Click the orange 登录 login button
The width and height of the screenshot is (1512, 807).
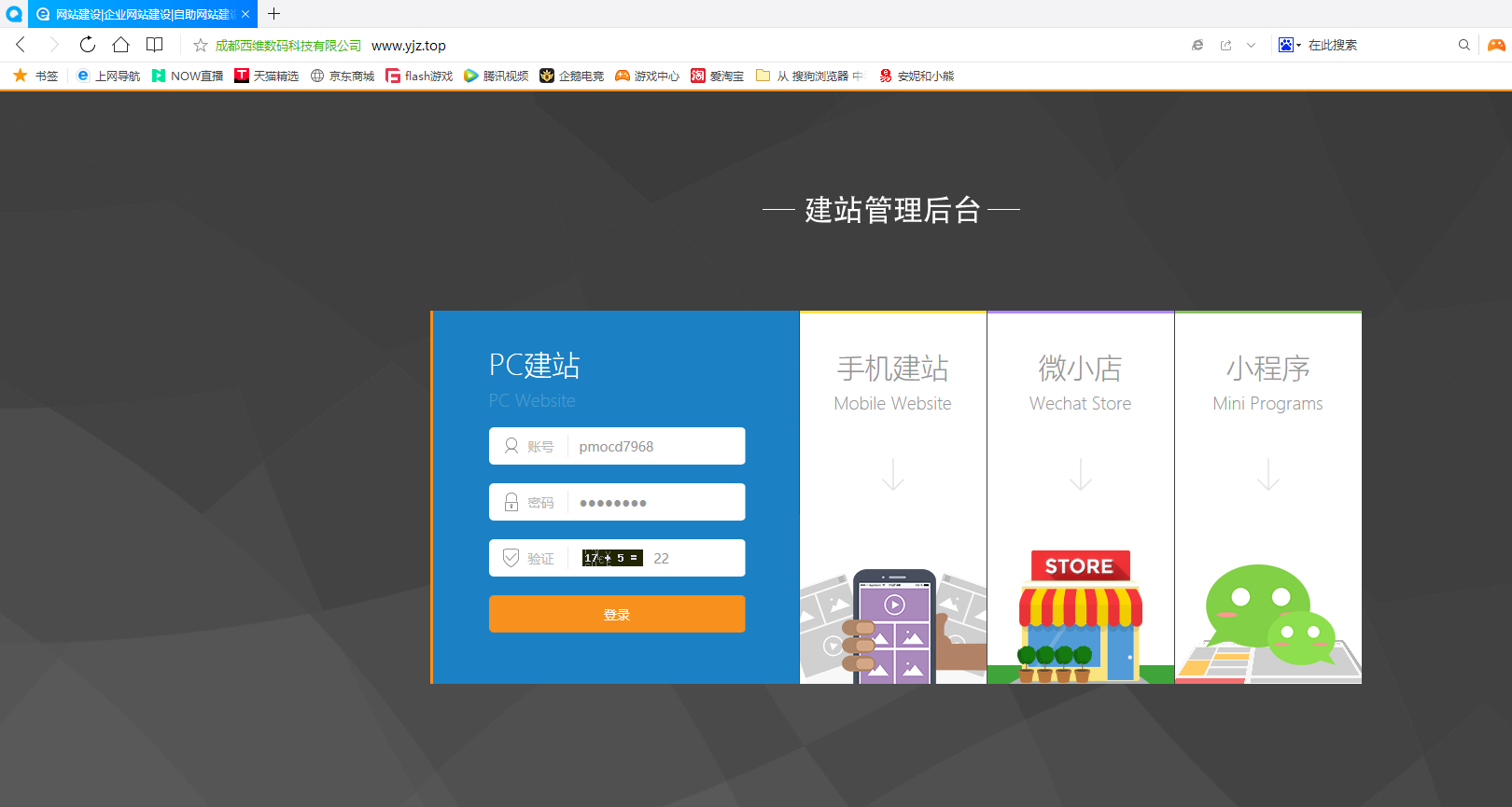pyautogui.click(x=617, y=614)
